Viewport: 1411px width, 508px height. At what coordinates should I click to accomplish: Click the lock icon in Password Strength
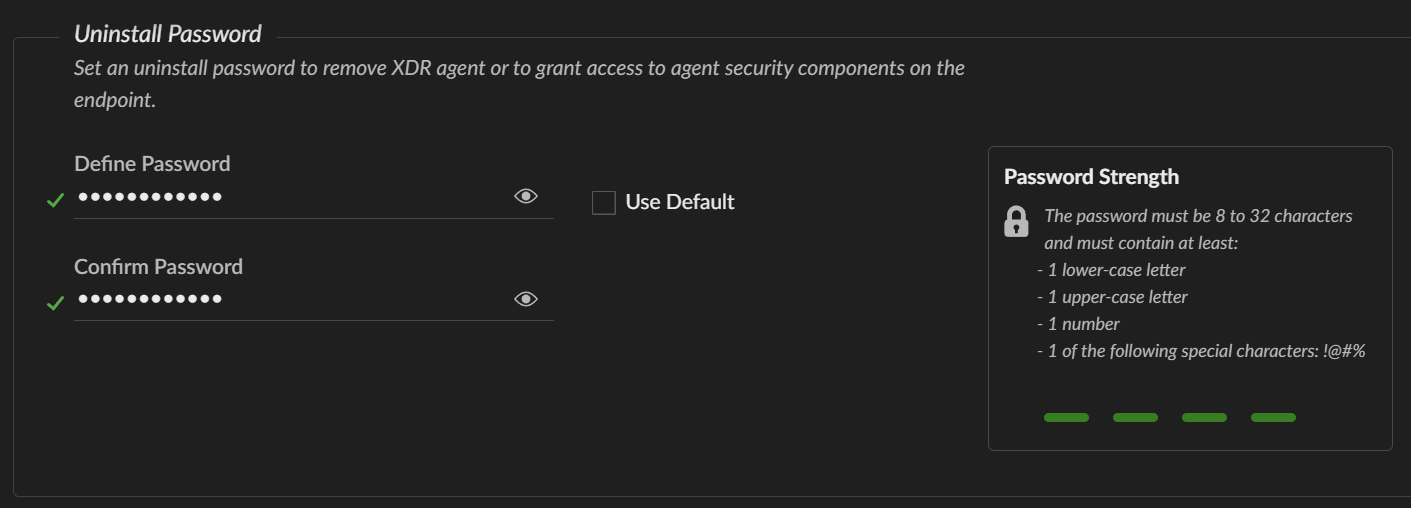[x=1016, y=221]
